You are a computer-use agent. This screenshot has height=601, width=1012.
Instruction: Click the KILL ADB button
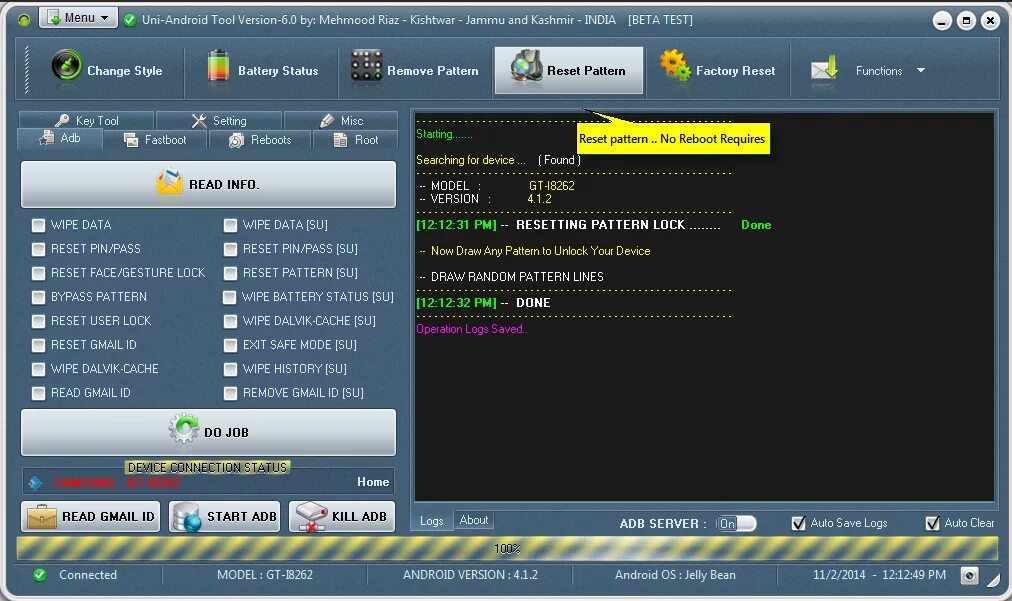(342, 516)
